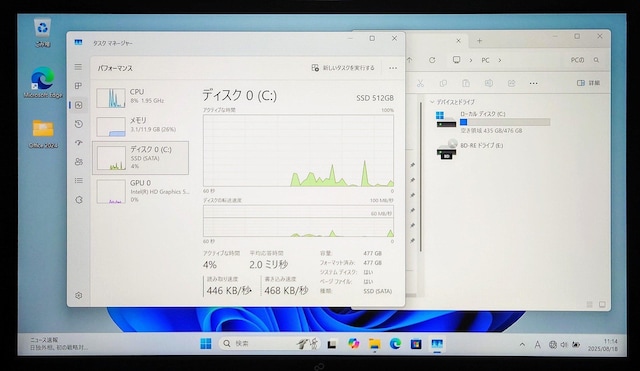Open the ニュース速報 news widget
The image size is (640, 371).
[x=58, y=344]
